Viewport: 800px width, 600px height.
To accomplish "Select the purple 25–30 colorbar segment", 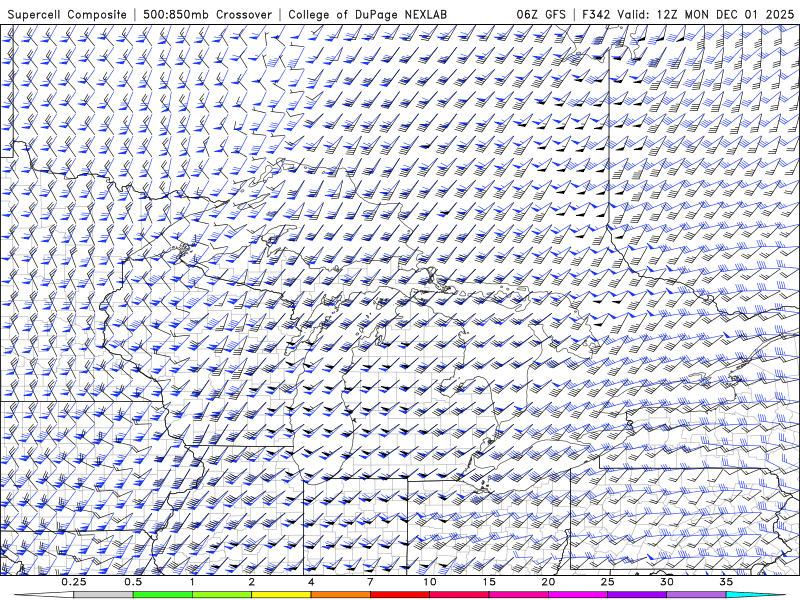I will pyautogui.click(x=637, y=595).
